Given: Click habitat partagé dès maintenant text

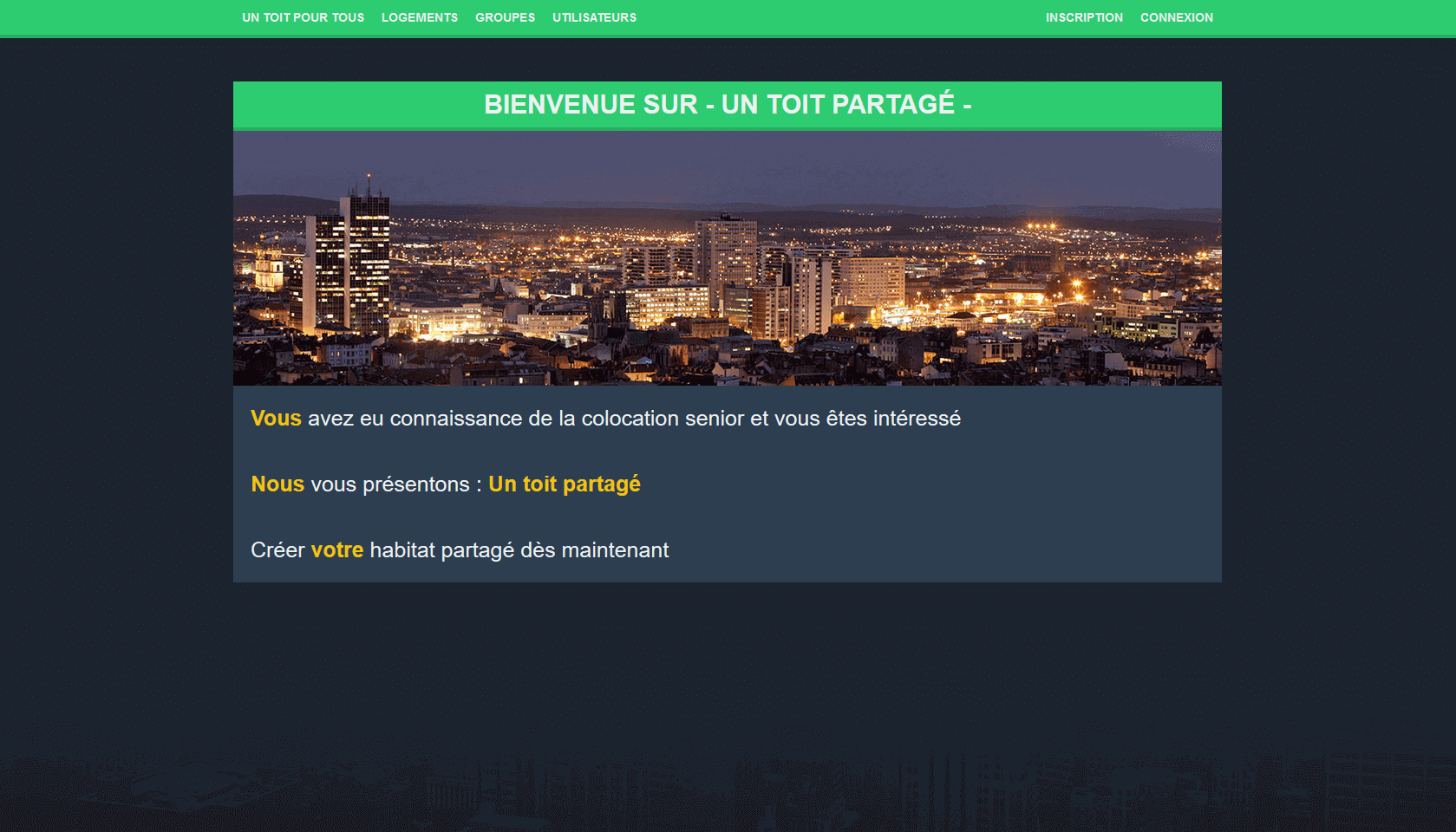Looking at the screenshot, I should (x=519, y=550).
